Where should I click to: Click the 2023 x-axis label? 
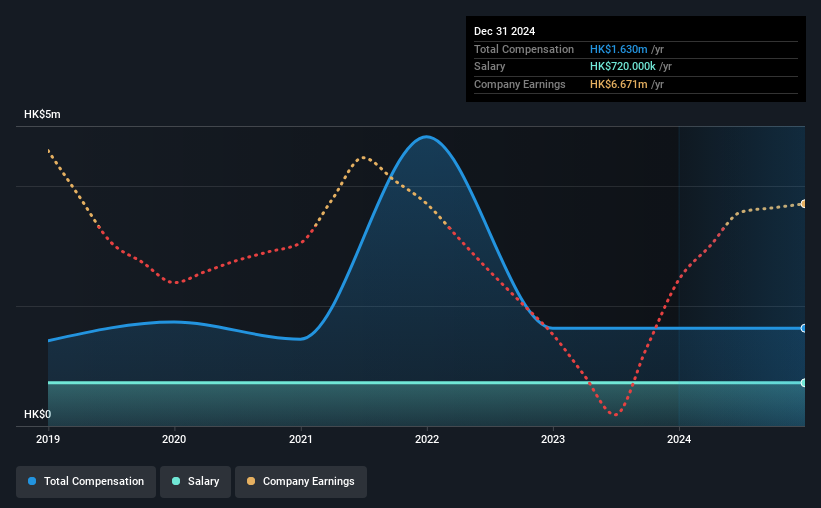tap(553, 439)
